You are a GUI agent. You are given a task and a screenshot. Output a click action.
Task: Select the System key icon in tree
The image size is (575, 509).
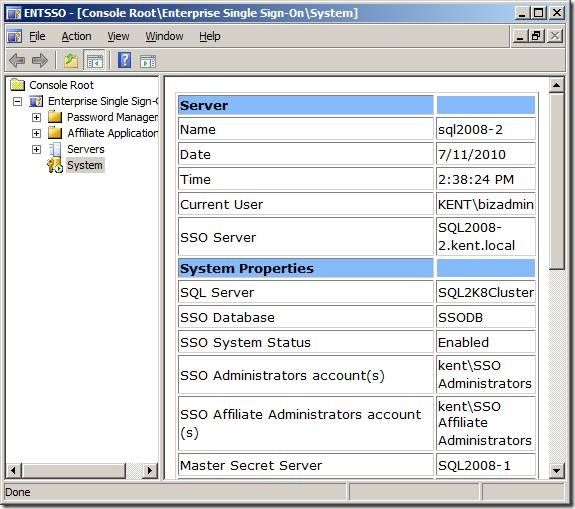pos(55,165)
